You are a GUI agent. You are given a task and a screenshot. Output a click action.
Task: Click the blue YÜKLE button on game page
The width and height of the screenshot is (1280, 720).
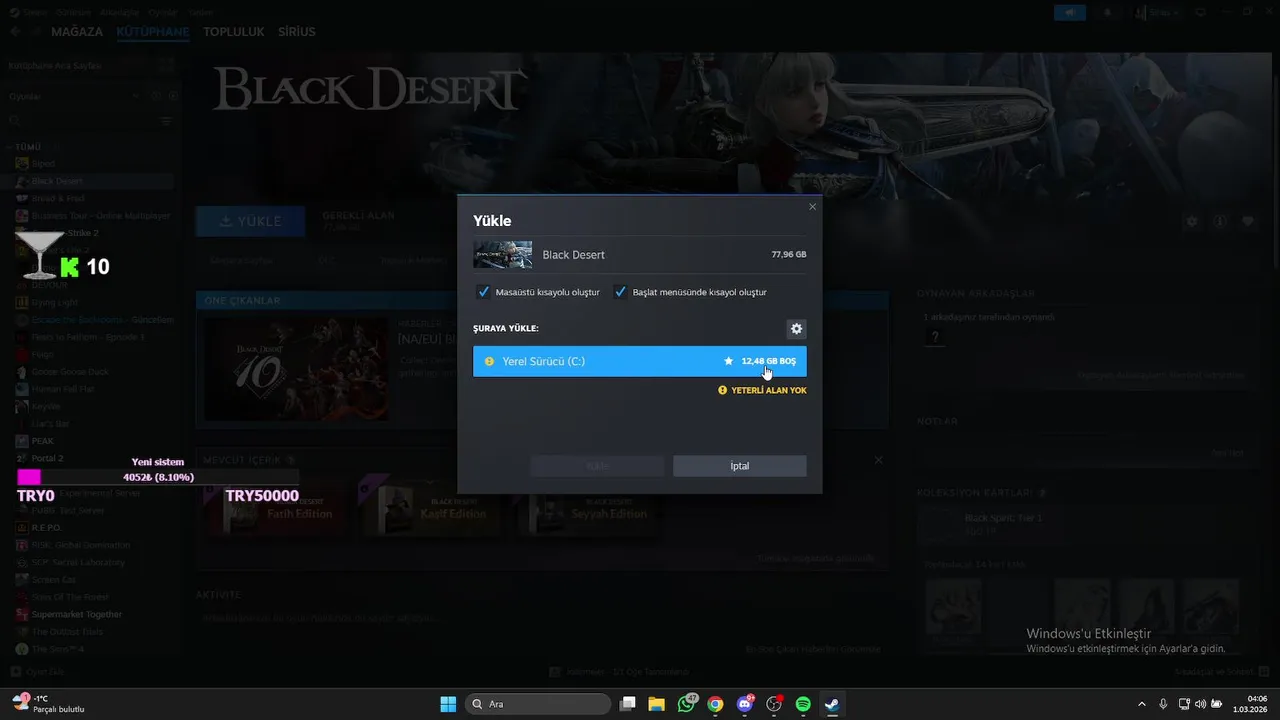pyautogui.click(x=250, y=221)
